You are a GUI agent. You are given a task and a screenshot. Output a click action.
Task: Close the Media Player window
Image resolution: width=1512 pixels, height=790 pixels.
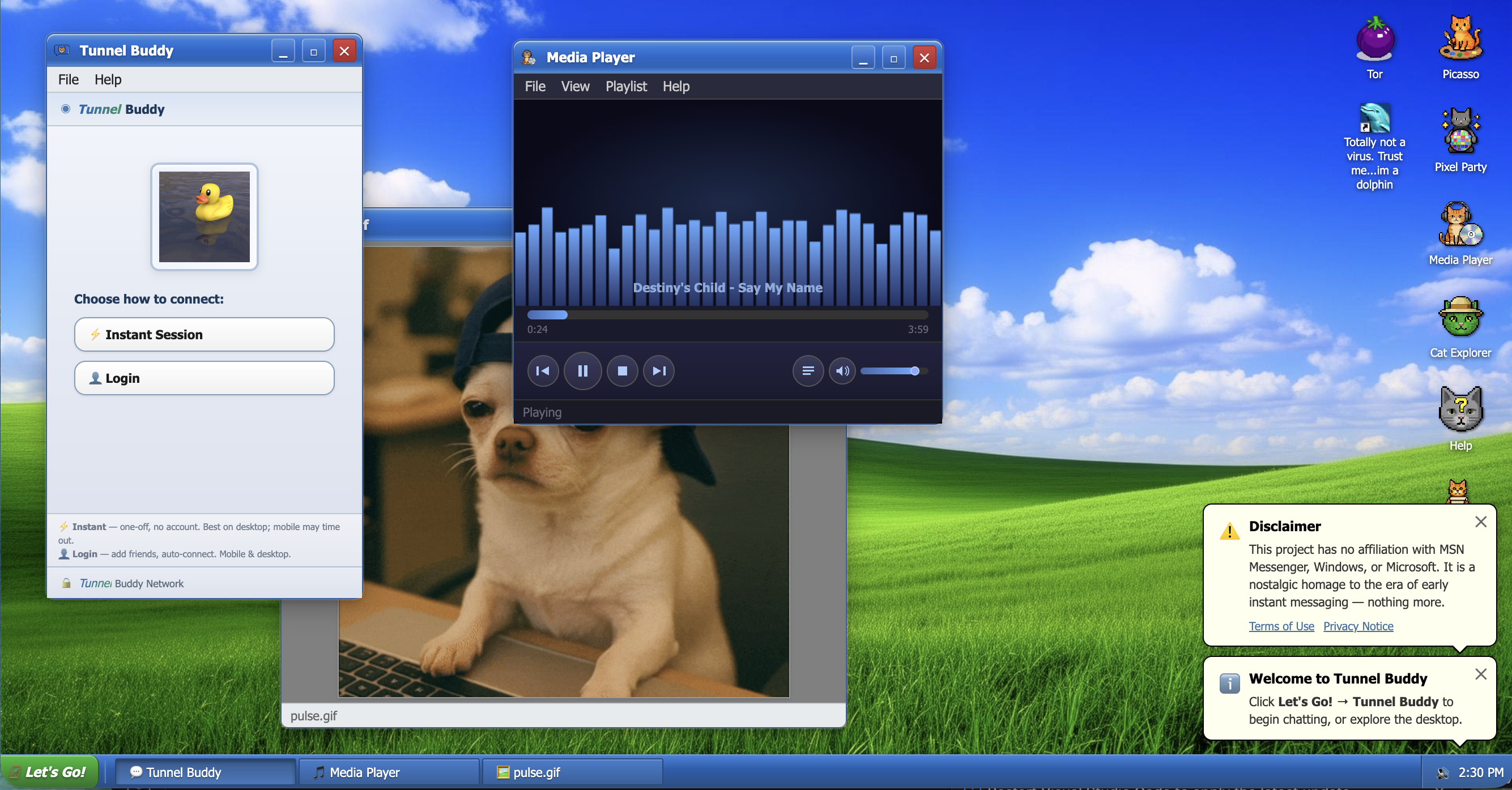tap(924, 58)
